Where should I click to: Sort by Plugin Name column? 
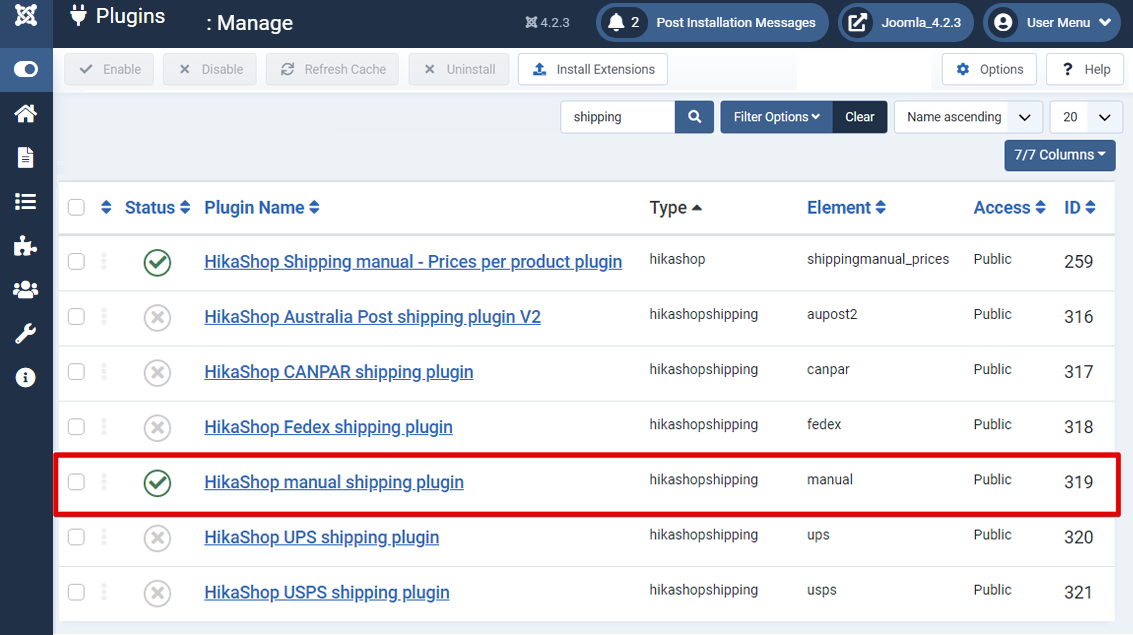(262, 207)
